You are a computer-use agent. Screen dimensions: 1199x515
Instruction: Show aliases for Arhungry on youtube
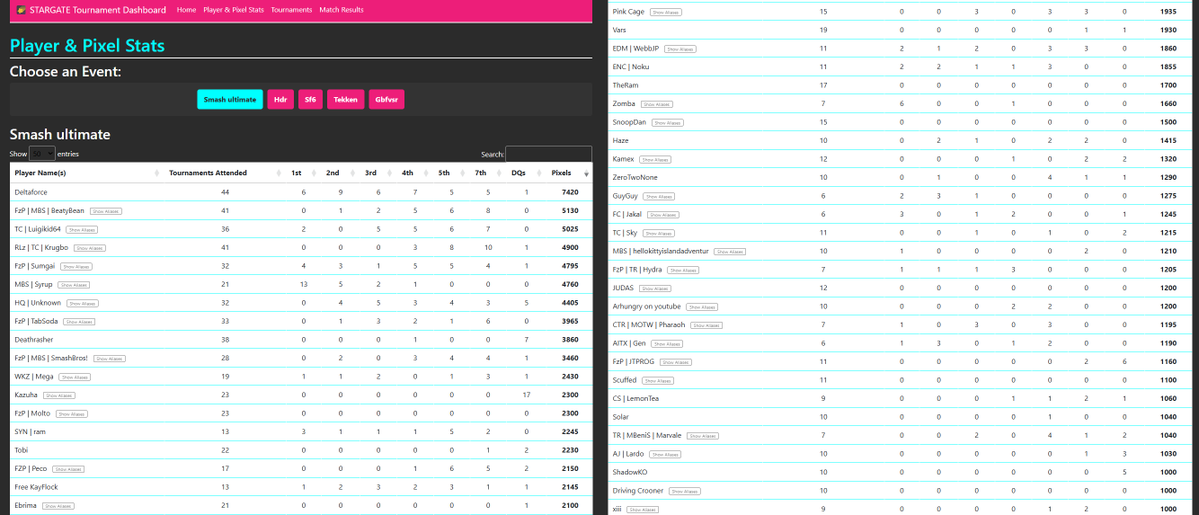[702, 306]
